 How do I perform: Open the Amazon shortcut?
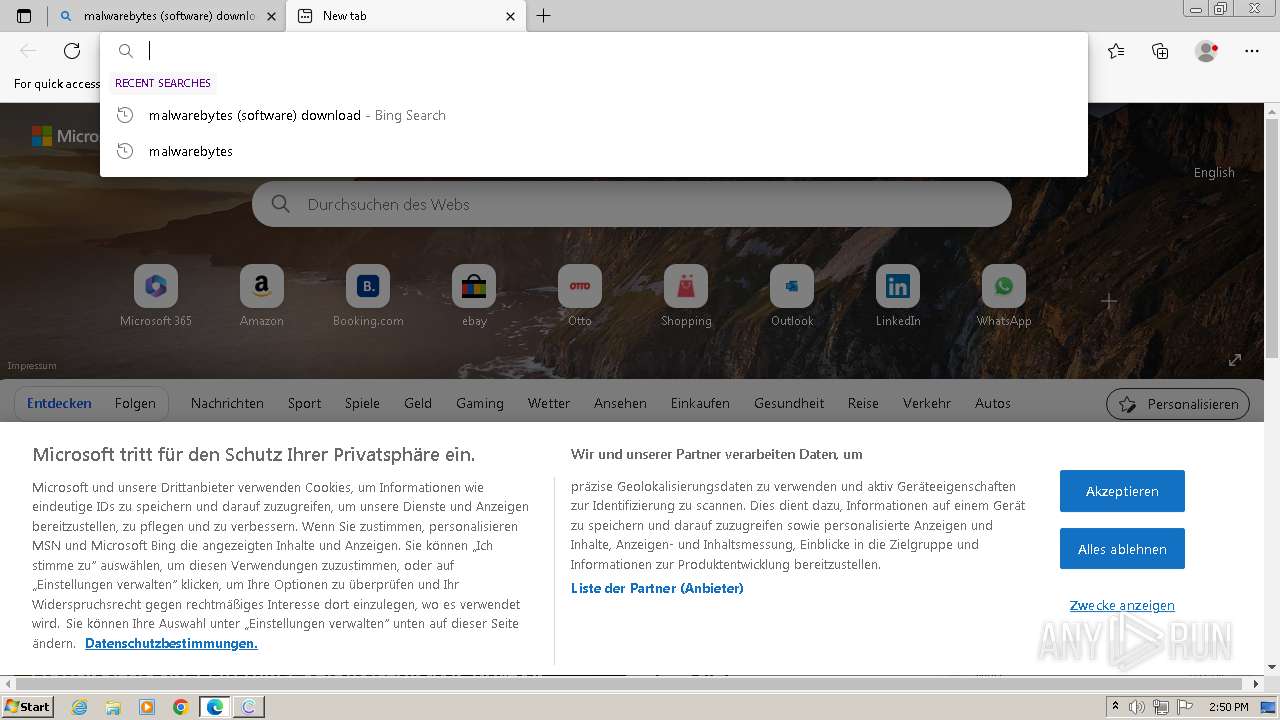point(262,296)
